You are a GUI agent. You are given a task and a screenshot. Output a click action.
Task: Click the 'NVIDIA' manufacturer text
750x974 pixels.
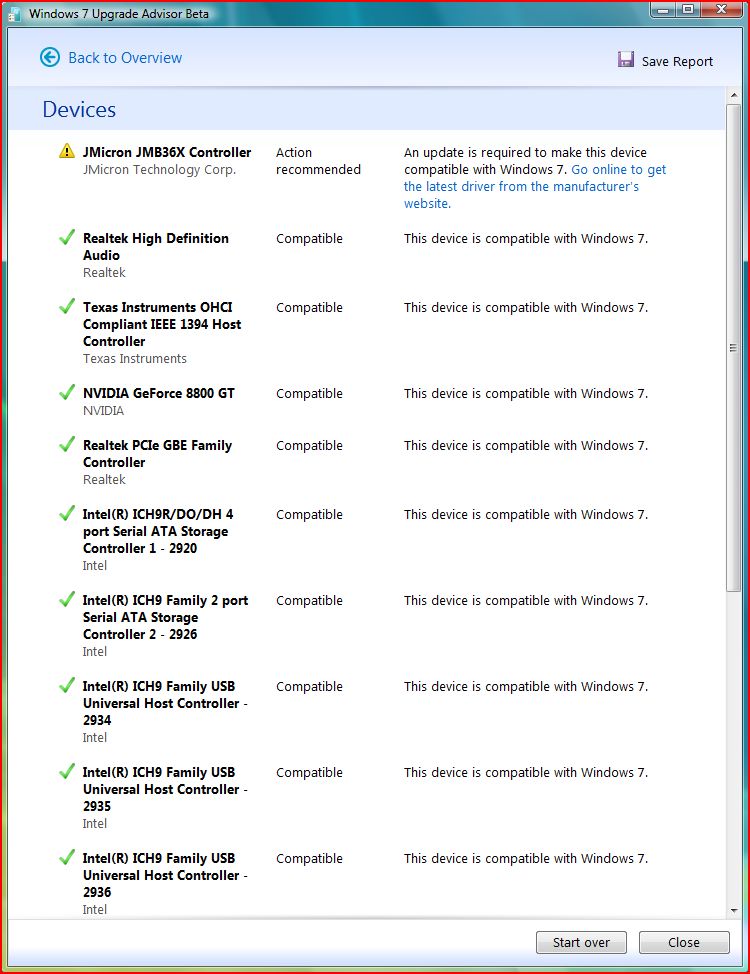(x=103, y=411)
